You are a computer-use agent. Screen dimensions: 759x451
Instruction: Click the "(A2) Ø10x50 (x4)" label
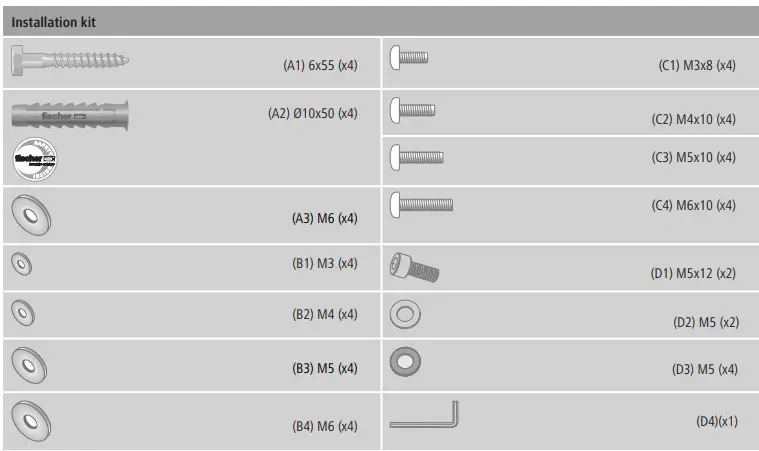(x=312, y=114)
